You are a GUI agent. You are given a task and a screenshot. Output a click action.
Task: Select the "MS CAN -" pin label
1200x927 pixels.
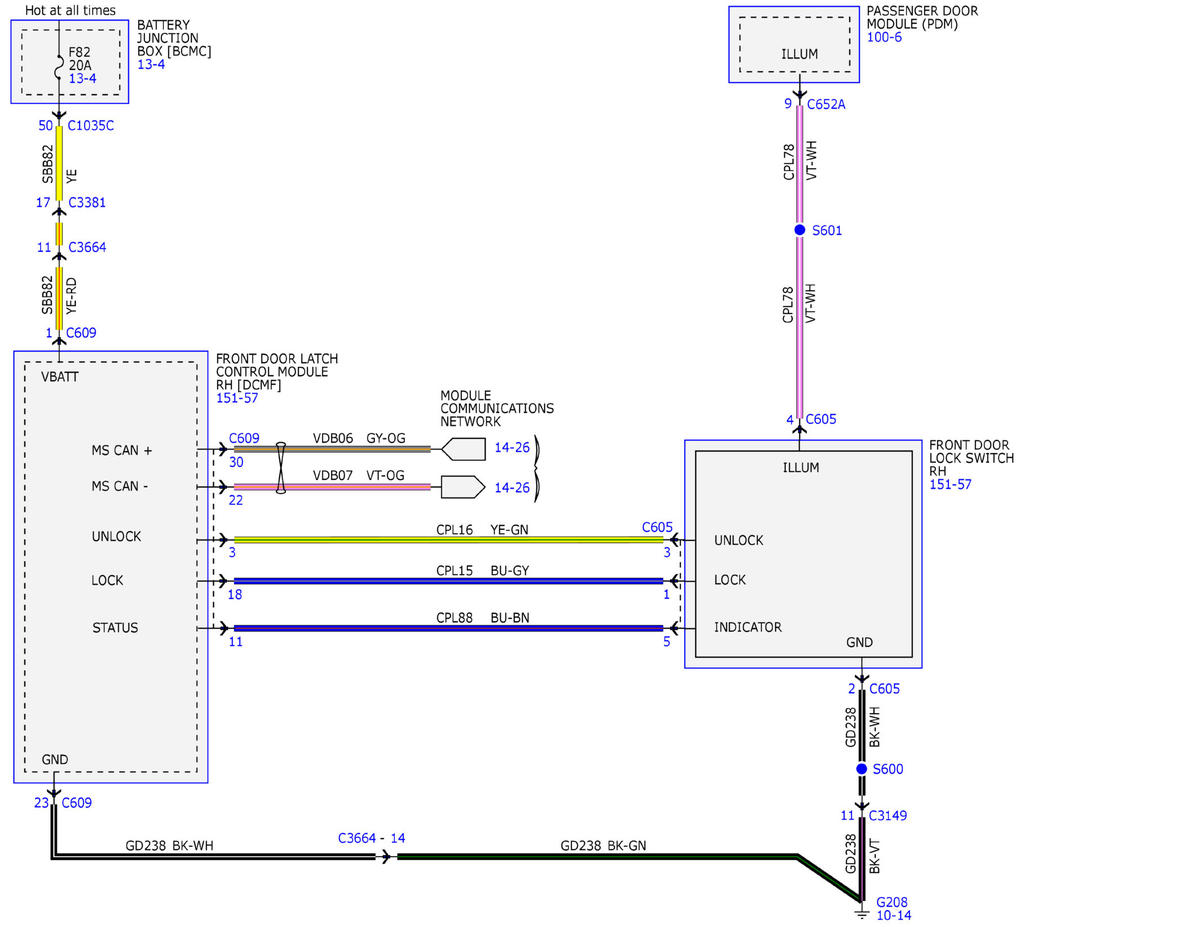click(x=121, y=487)
